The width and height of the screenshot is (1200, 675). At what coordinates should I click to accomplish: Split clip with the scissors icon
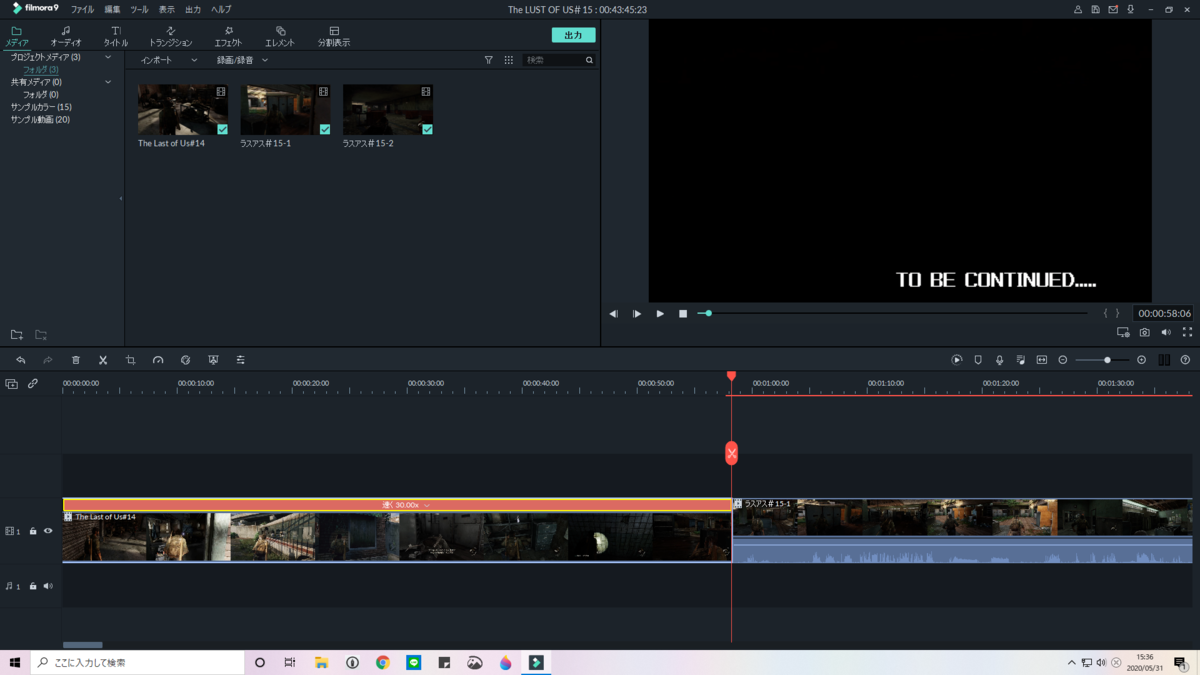coord(103,360)
